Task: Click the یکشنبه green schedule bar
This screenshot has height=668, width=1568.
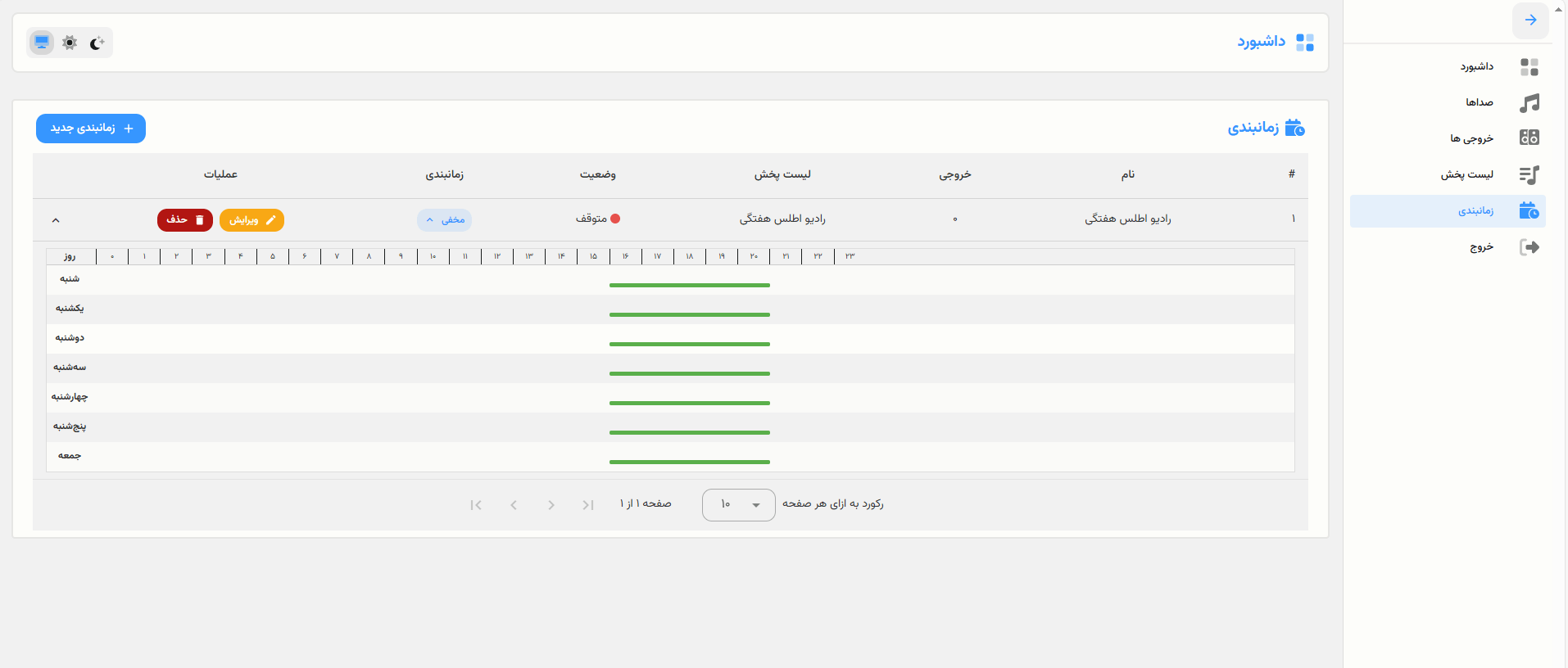Action: tap(690, 314)
